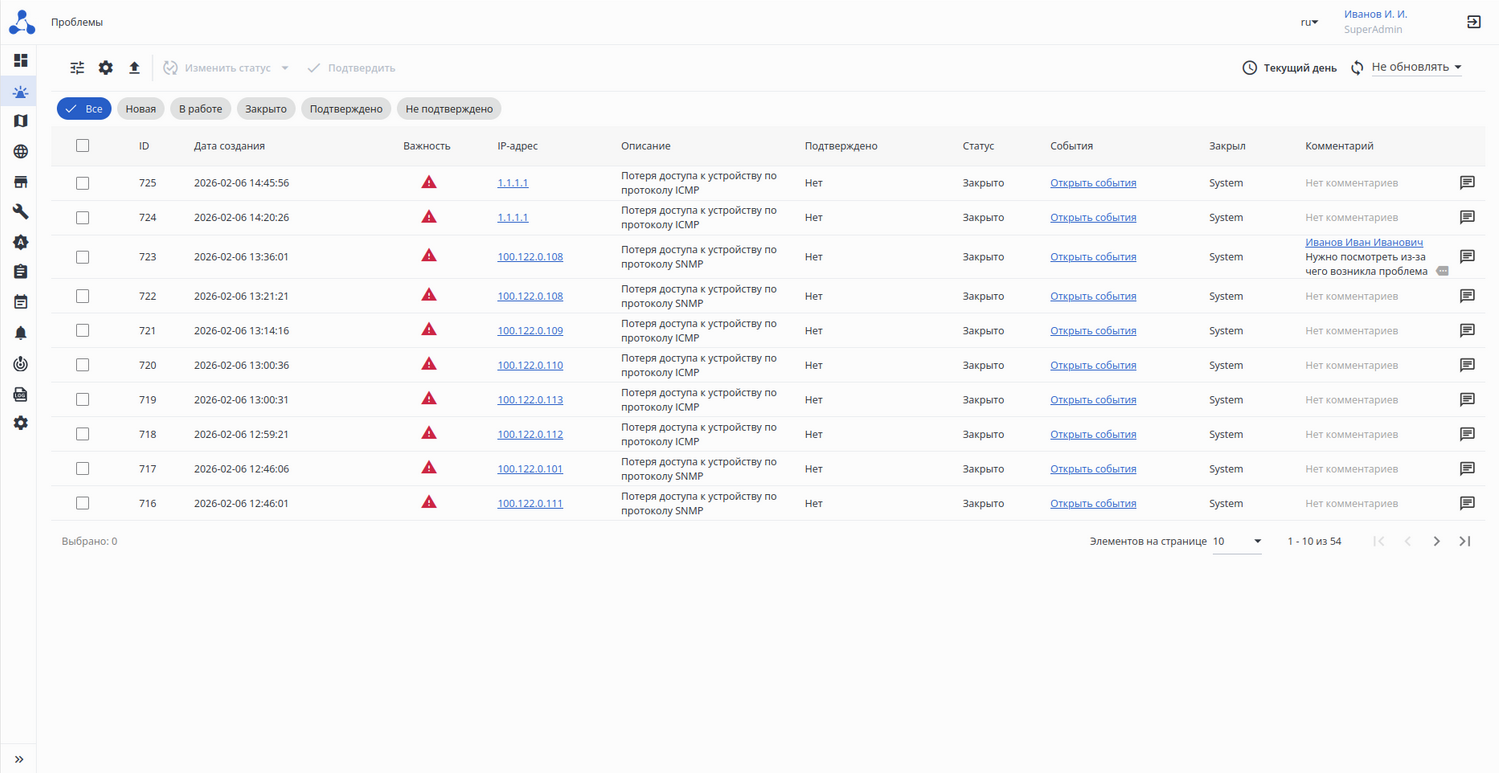Open events link for problem 719
1503x773 pixels.
1093,399
